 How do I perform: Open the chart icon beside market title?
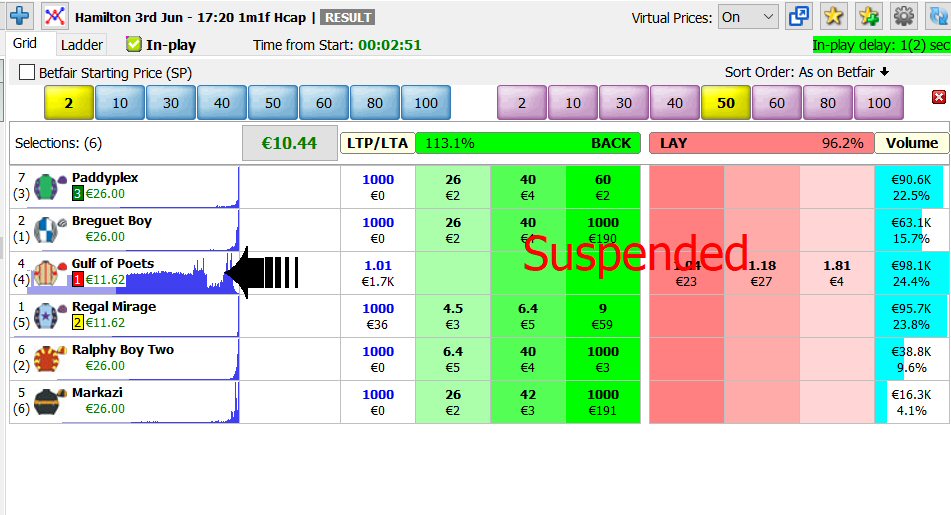[x=55, y=16]
